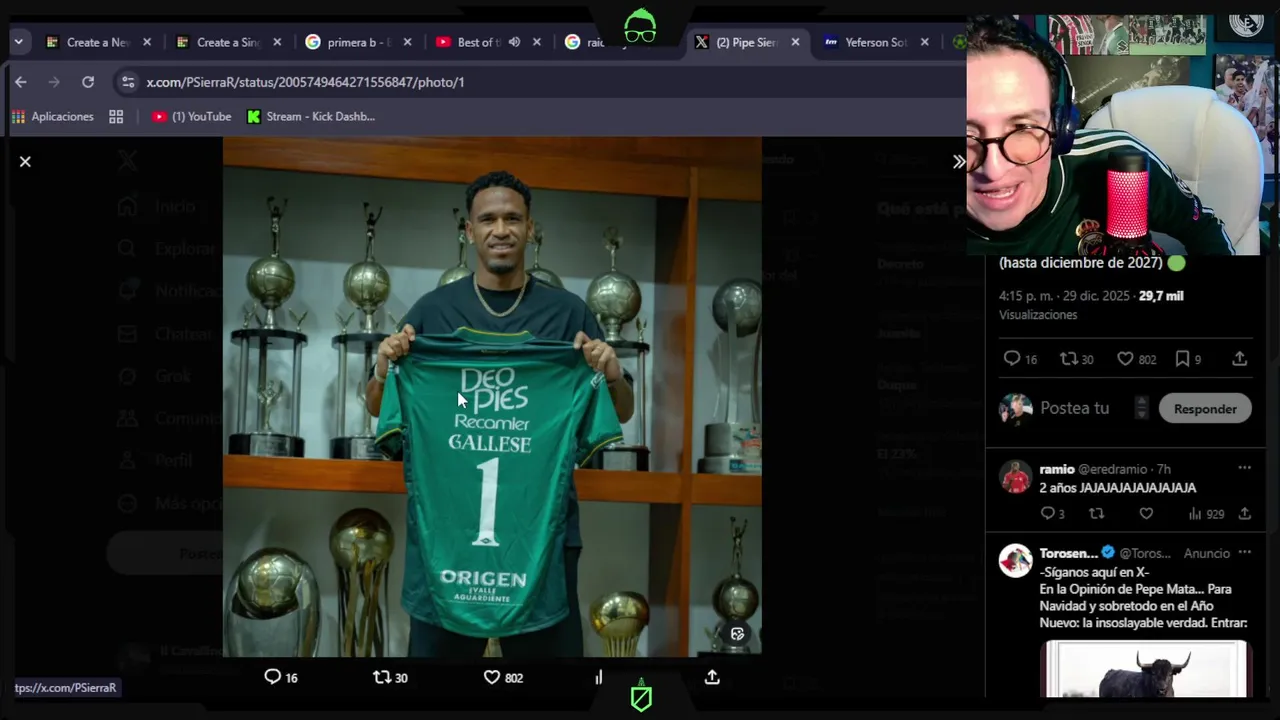Toggle side panel heart showing 802
This screenshot has height=720, width=1280.
coord(1136,359)
